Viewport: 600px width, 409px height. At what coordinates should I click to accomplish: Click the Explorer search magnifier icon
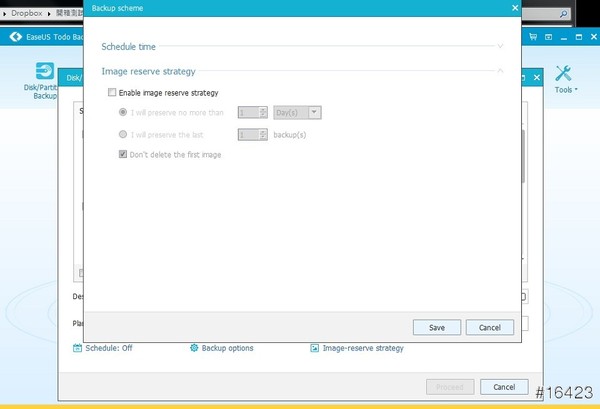click(564, 14)
